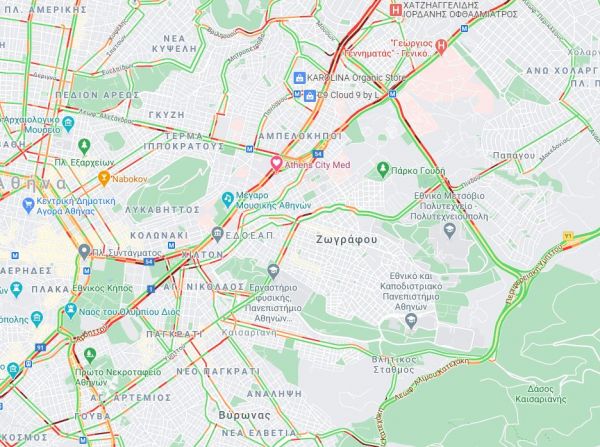The width and height of the screenshot is (600, 447).
Task: Open the Πλ. Συντάγματος location pin
Action: 84,251
